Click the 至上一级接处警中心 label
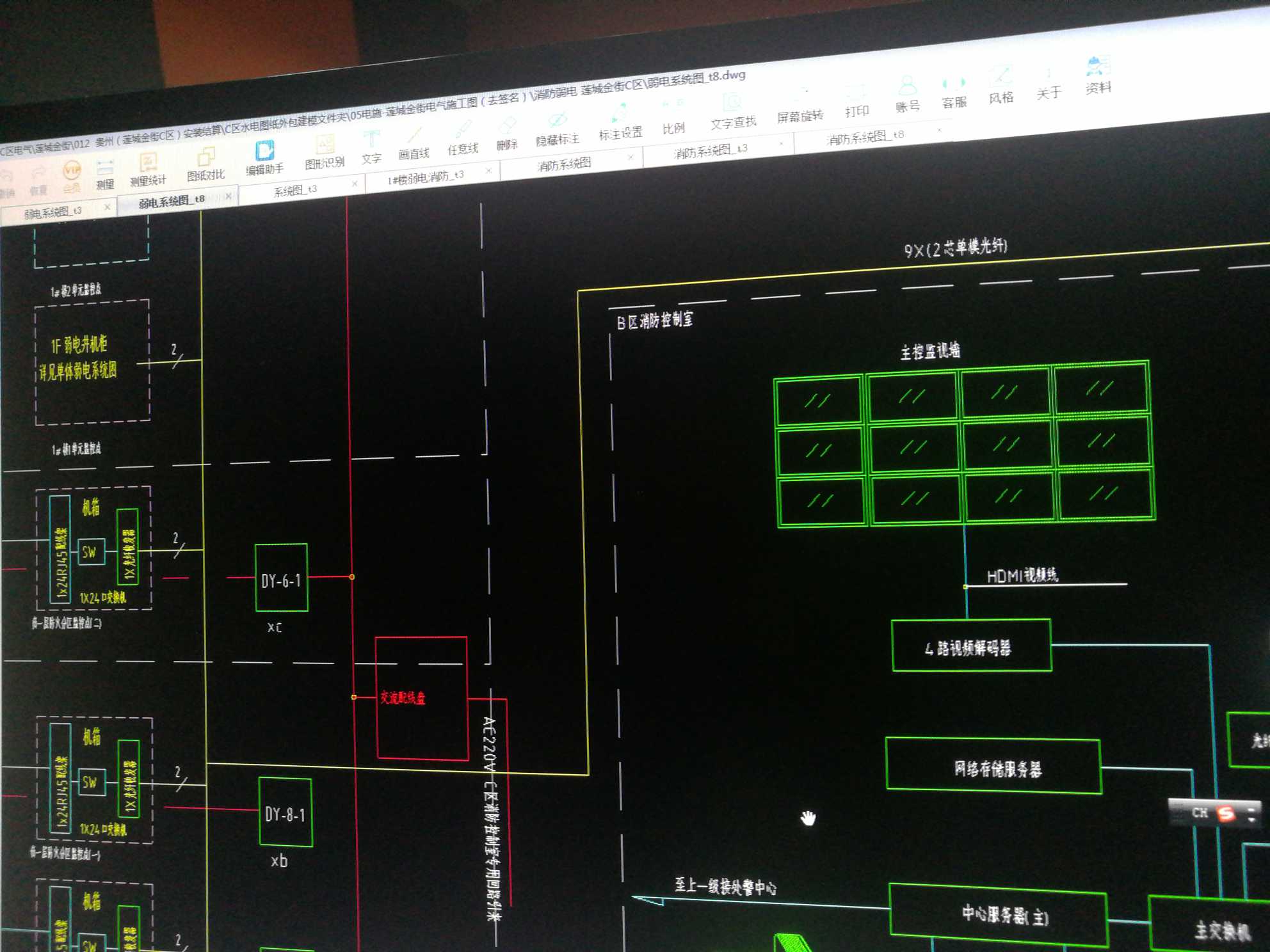Screen dimensions: 1270x952 [x=725, y=886]
